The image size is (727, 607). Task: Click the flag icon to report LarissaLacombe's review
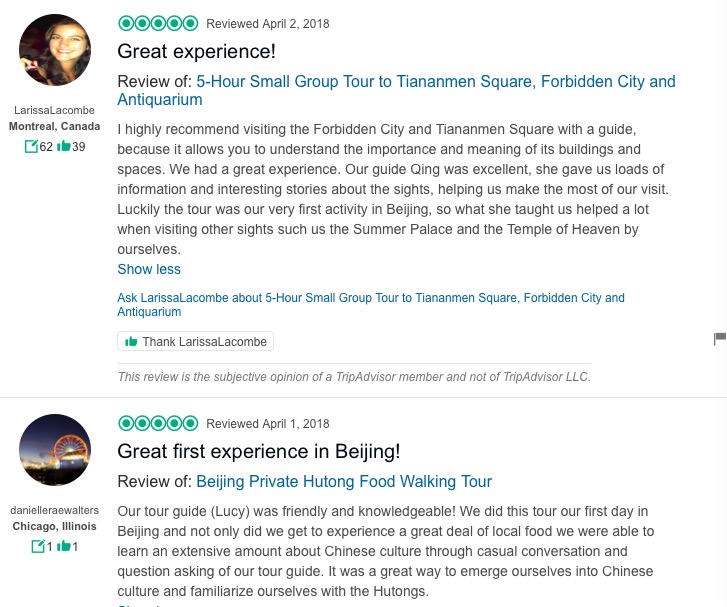tap(719, 339)
